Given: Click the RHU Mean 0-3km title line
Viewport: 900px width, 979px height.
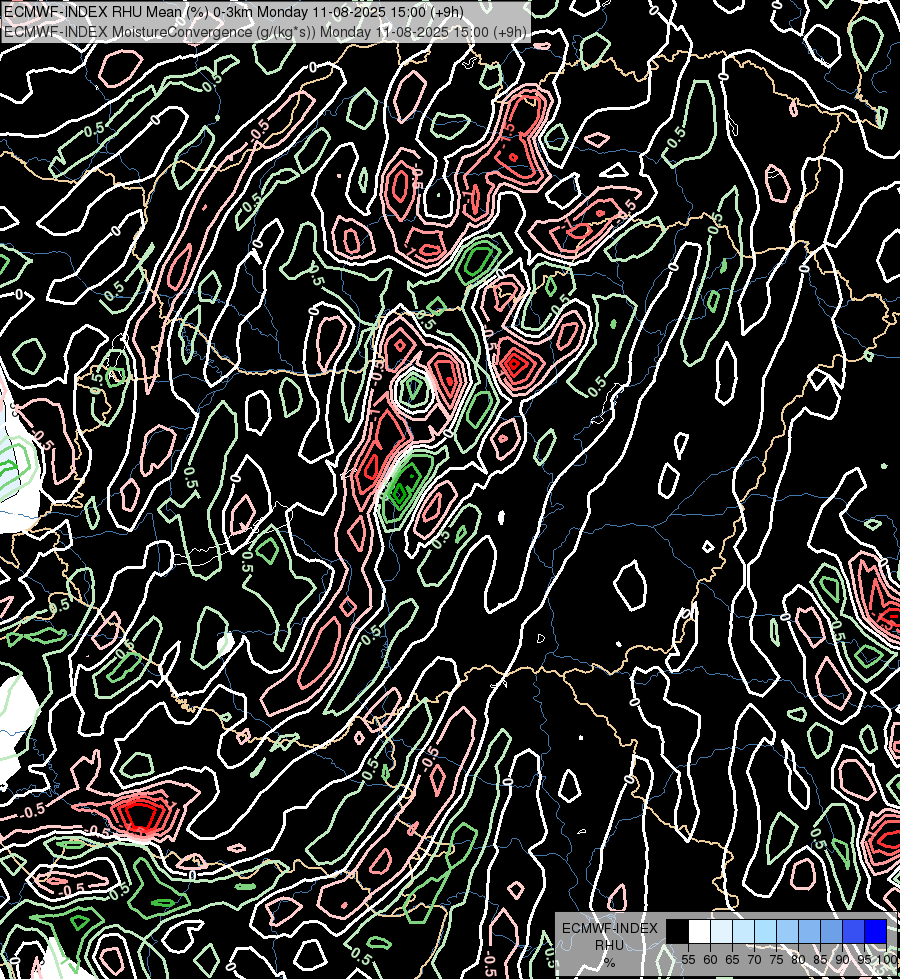Looking at the screenshot, I should click(234, 12).
